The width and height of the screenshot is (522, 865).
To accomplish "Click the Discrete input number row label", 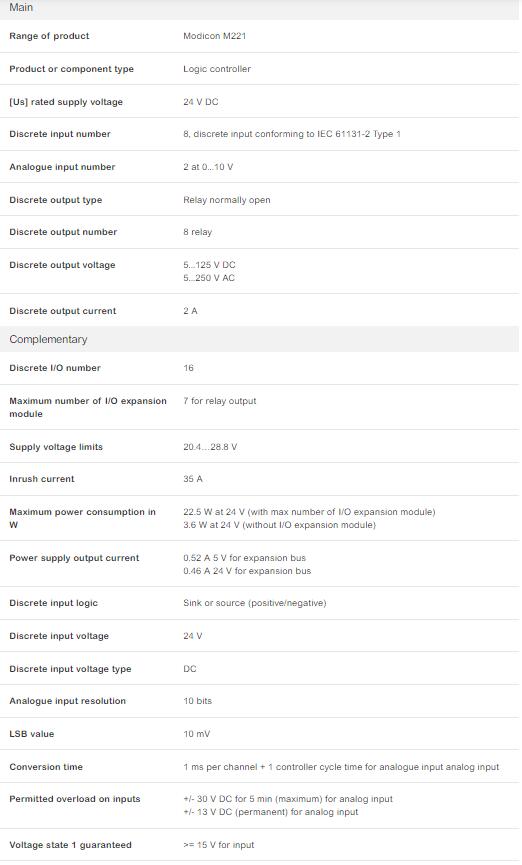I will point(60,134).
